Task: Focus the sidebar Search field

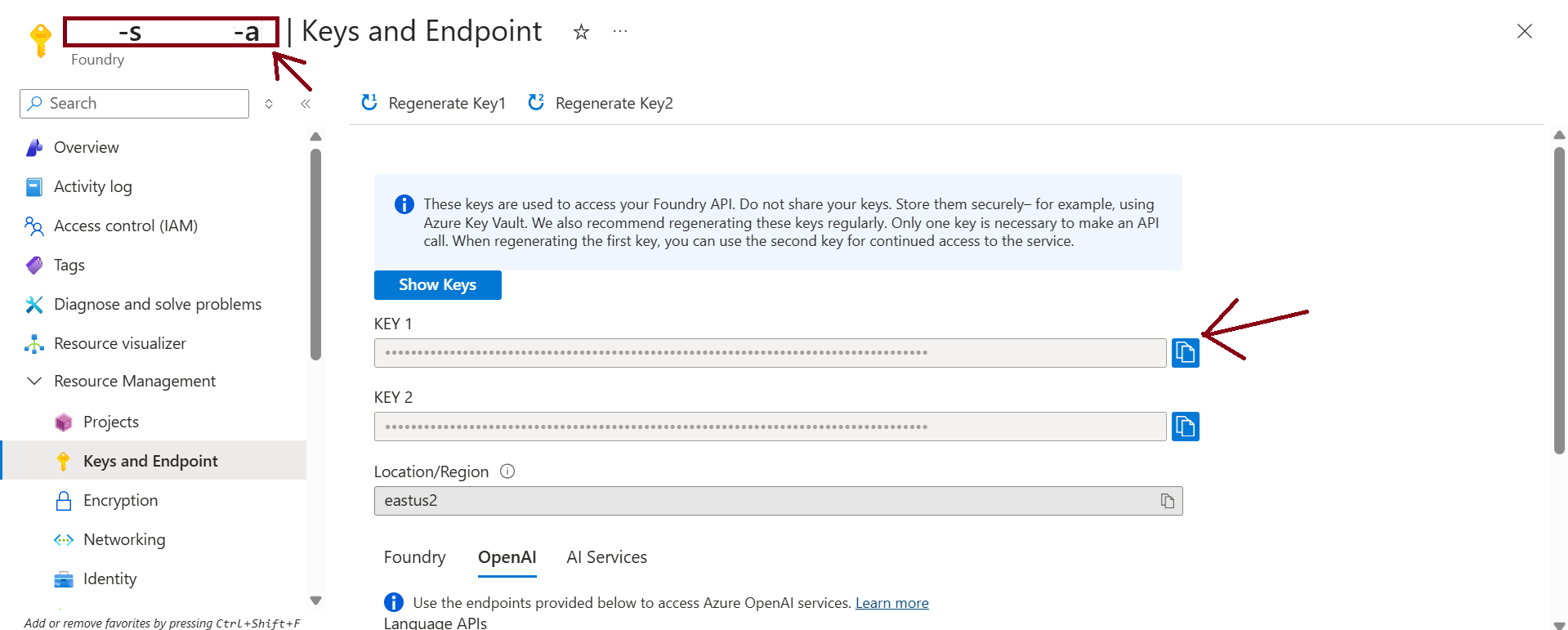Action: coord(134,104)
